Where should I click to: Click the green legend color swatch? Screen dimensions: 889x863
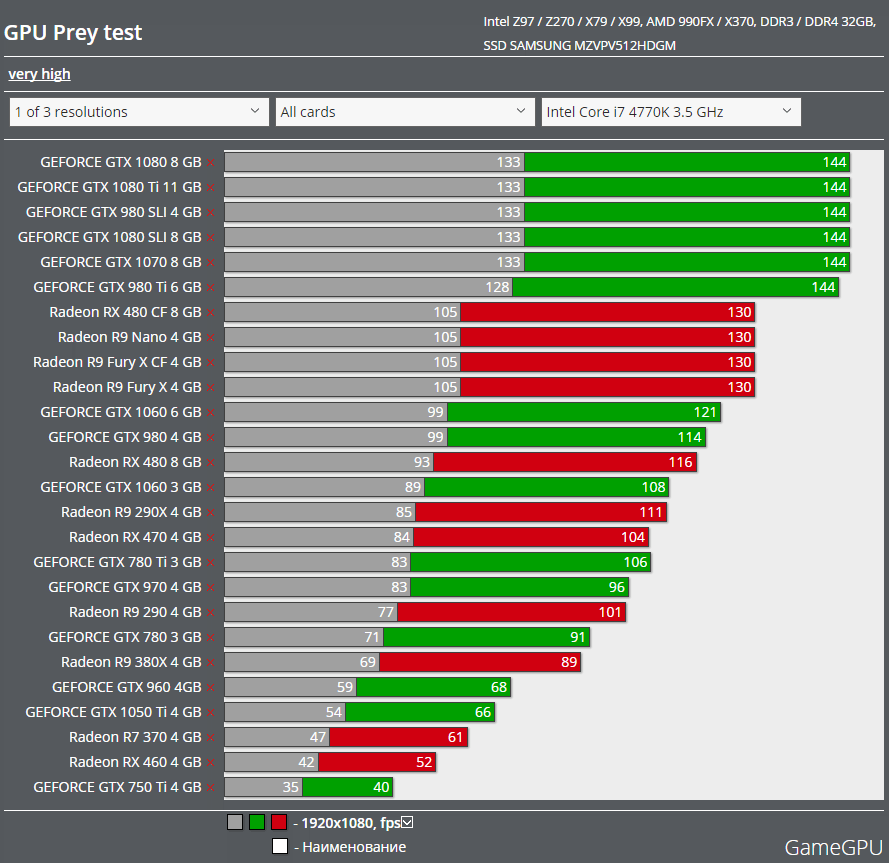257,822
